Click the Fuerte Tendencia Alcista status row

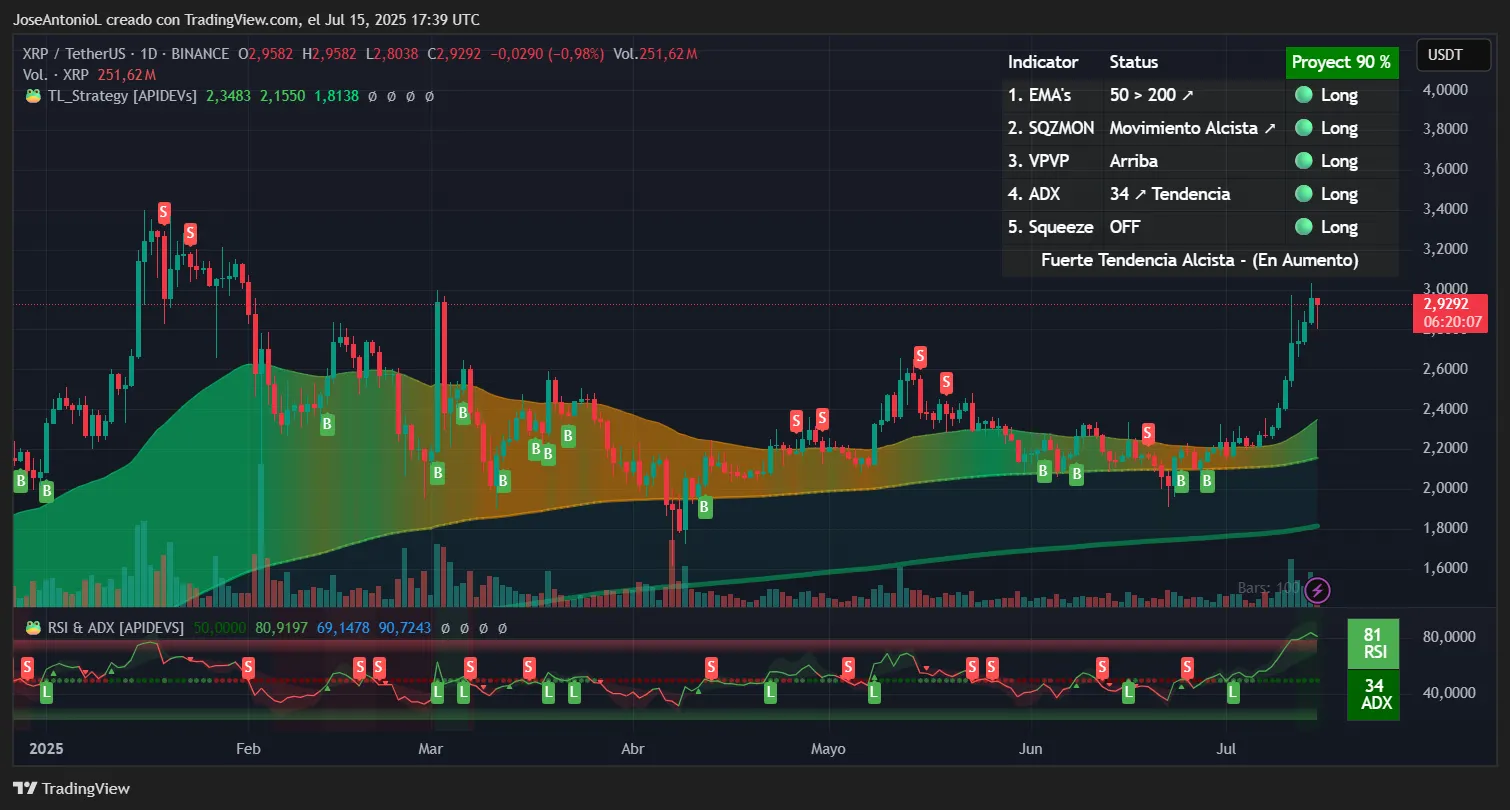tap(1200, 260)
